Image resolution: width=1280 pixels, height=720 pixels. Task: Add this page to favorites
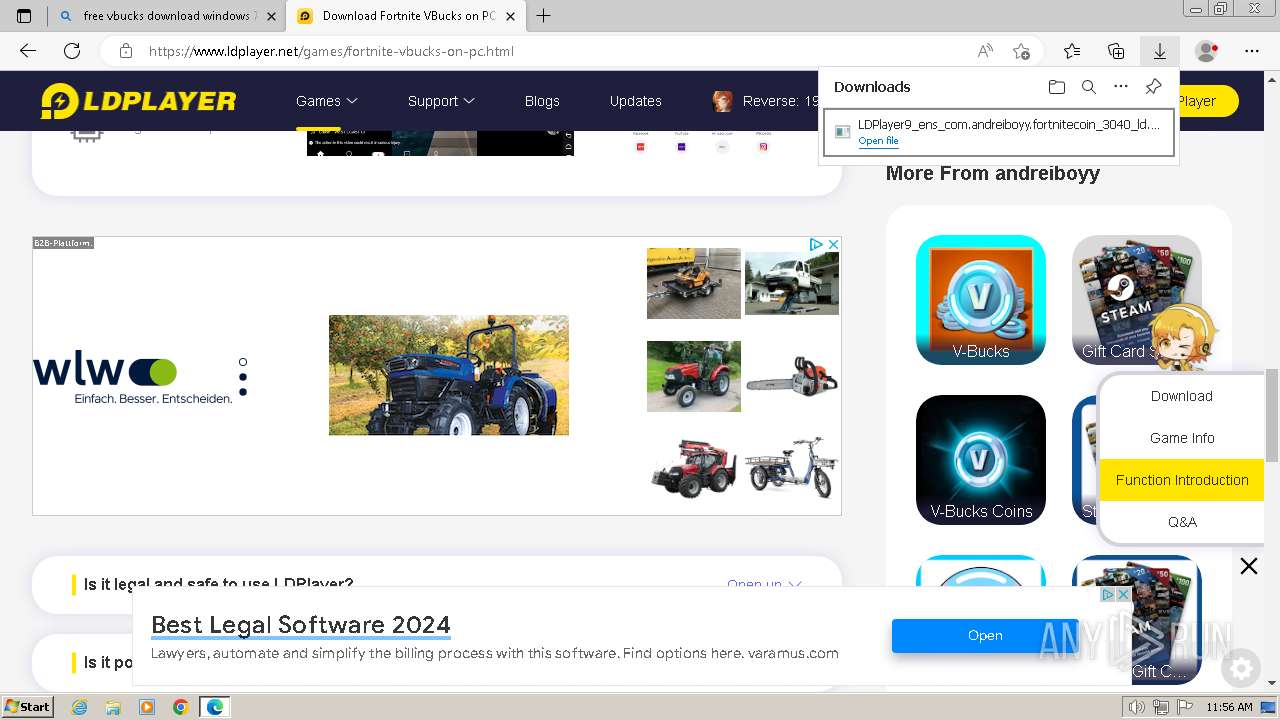click(x=1021, y=51)
